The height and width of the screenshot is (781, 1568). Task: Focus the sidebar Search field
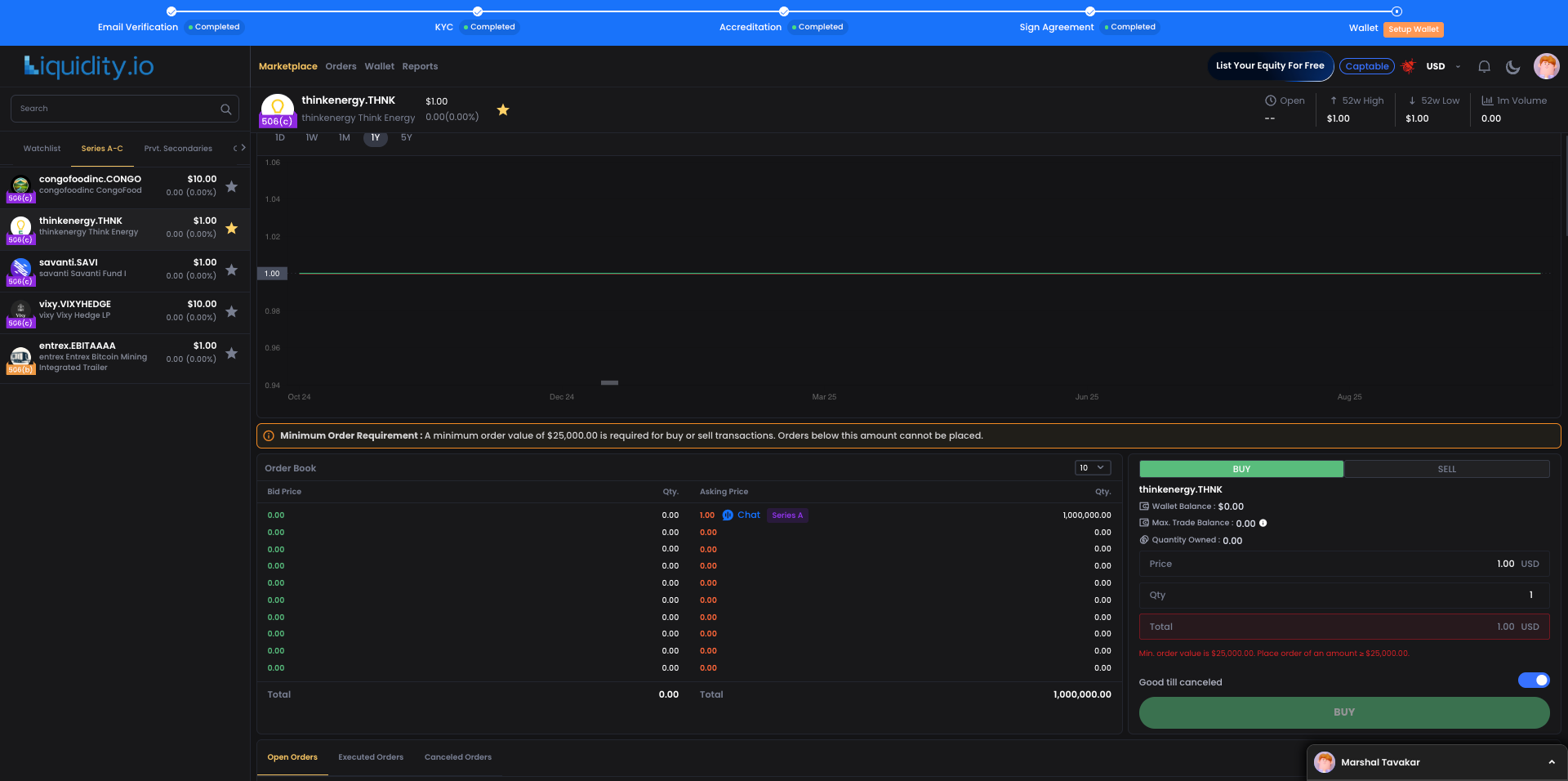(124, 109)
